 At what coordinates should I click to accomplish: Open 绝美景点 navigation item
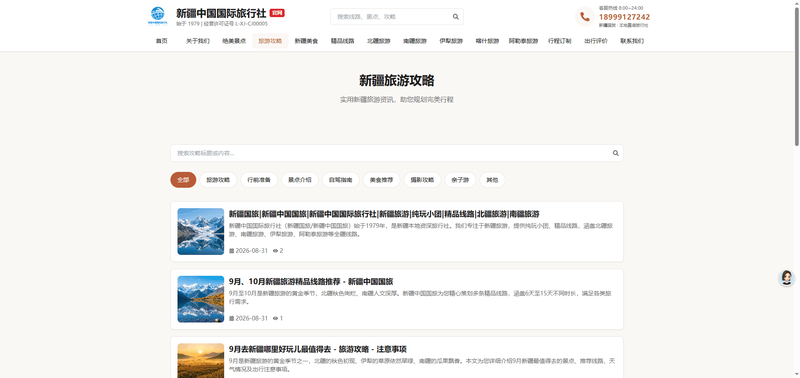tap(234, 41)
